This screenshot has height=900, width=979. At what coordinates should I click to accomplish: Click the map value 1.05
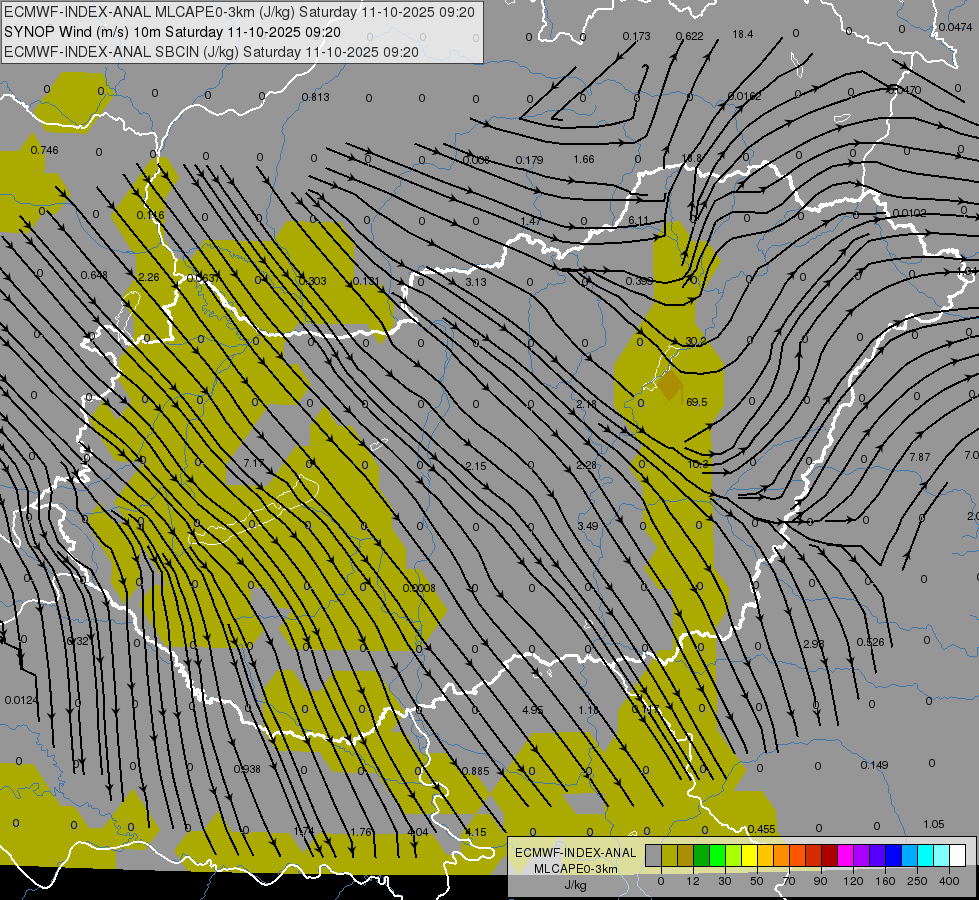pos(933,824)
